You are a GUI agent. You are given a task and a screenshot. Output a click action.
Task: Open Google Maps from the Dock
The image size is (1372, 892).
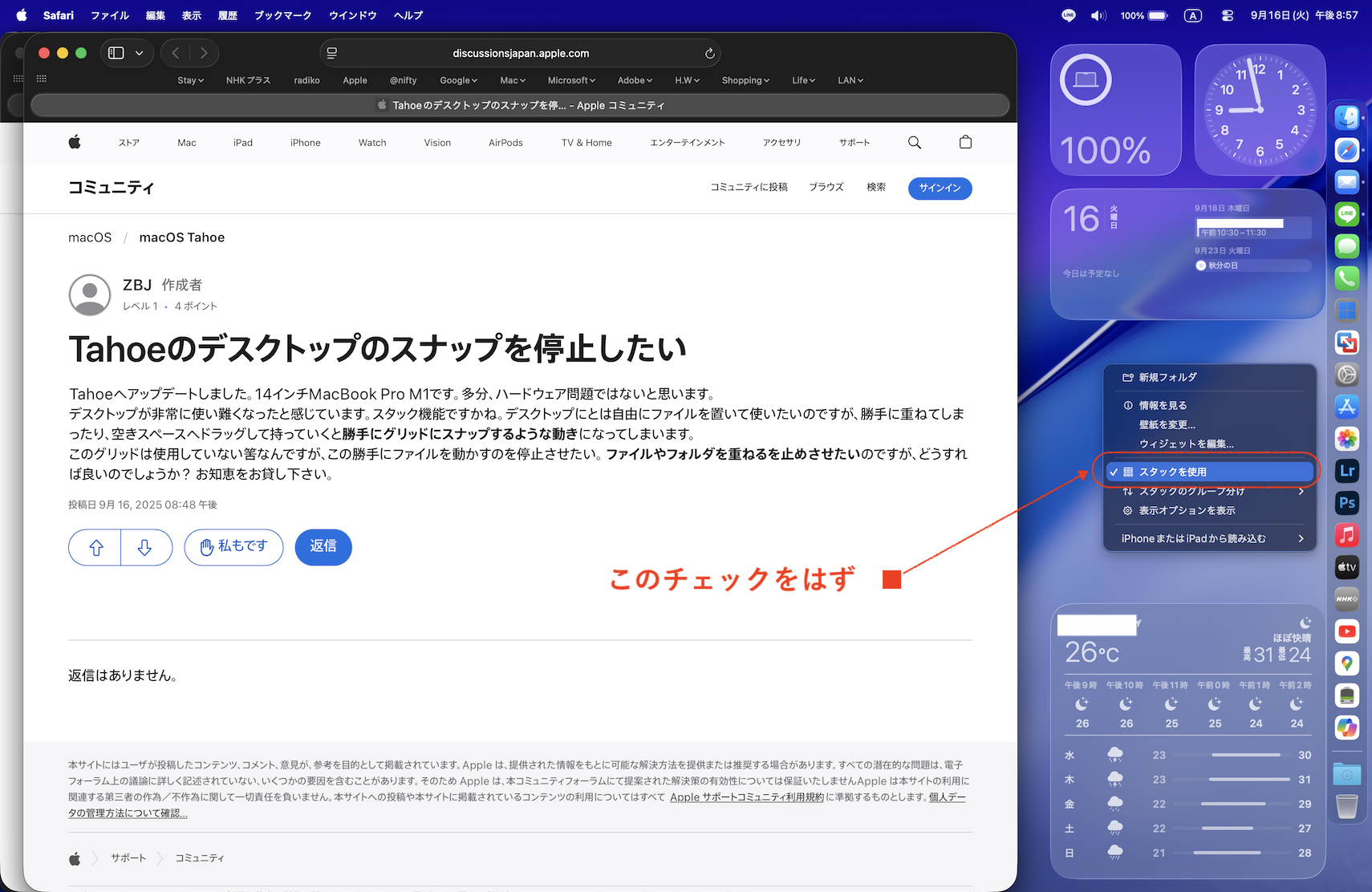point(1347,663)
